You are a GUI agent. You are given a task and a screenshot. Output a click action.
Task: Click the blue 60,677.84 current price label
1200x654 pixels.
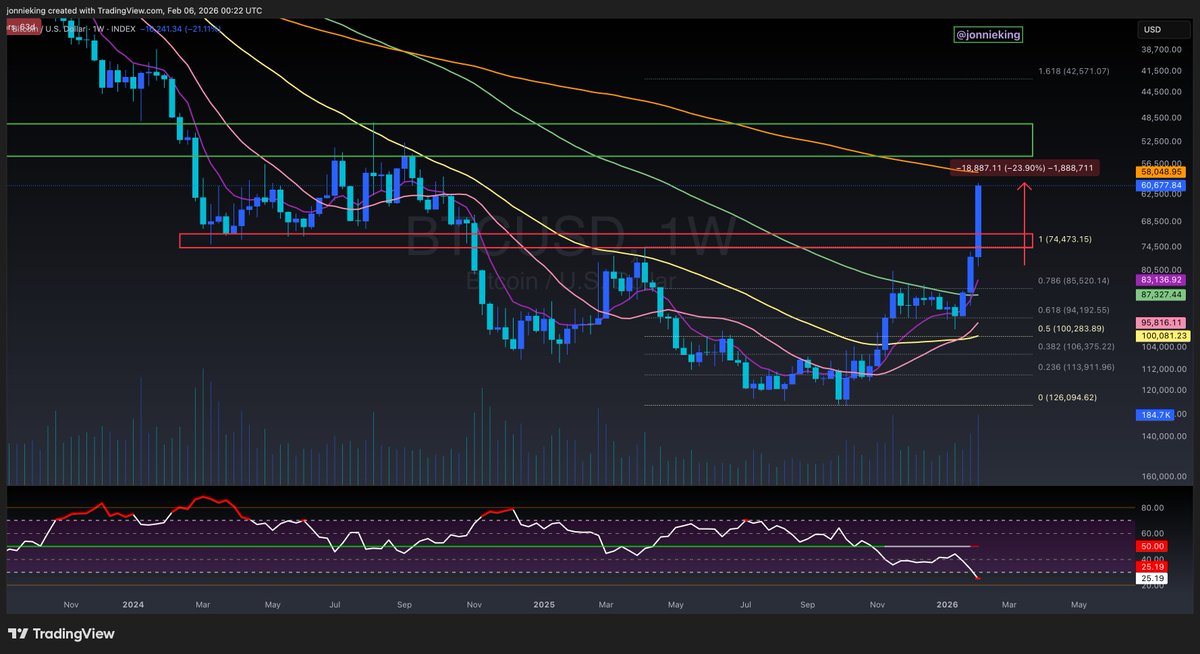pos(1161,185)
